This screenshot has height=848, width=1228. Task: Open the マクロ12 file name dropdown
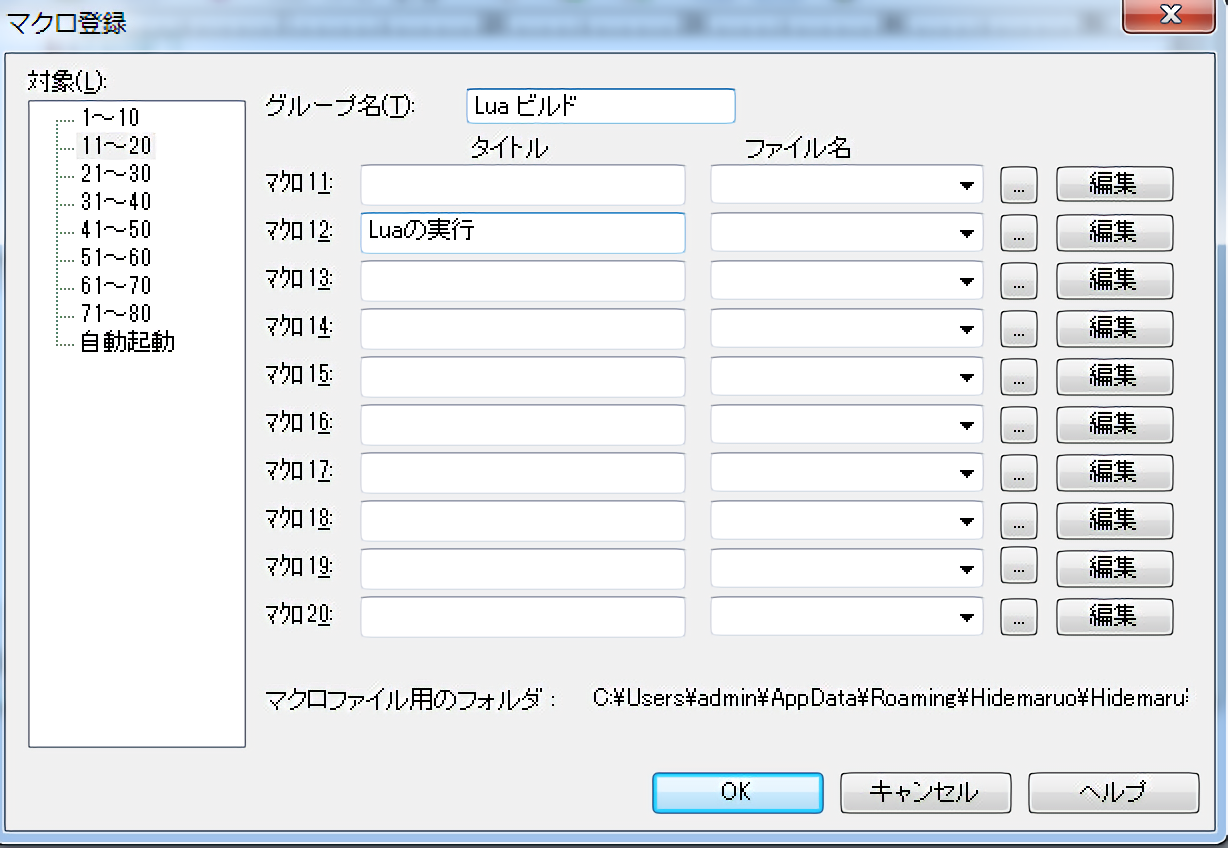(x=966, y=233)
